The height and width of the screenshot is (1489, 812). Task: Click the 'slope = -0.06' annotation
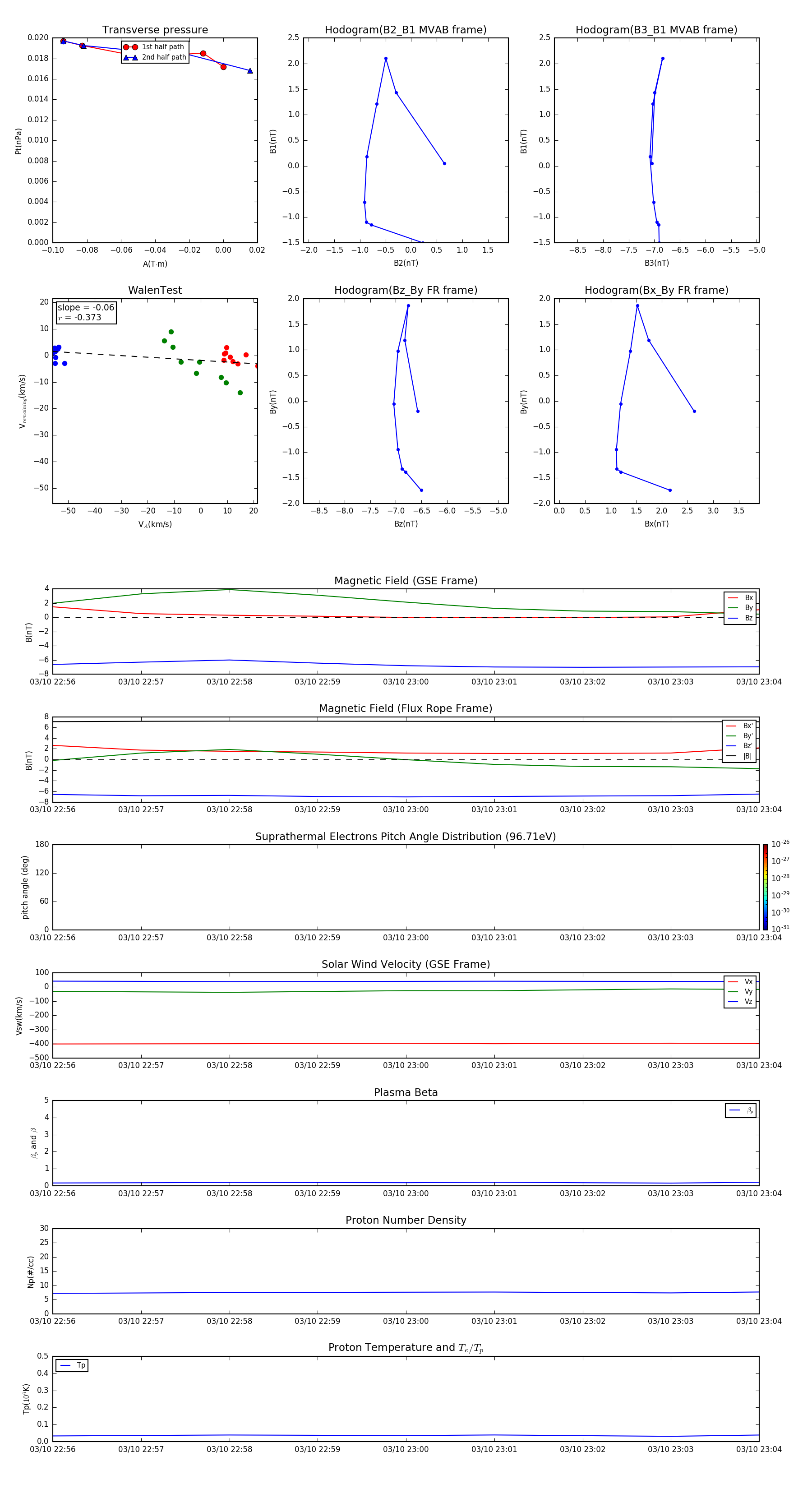click(x=86, y=308)
